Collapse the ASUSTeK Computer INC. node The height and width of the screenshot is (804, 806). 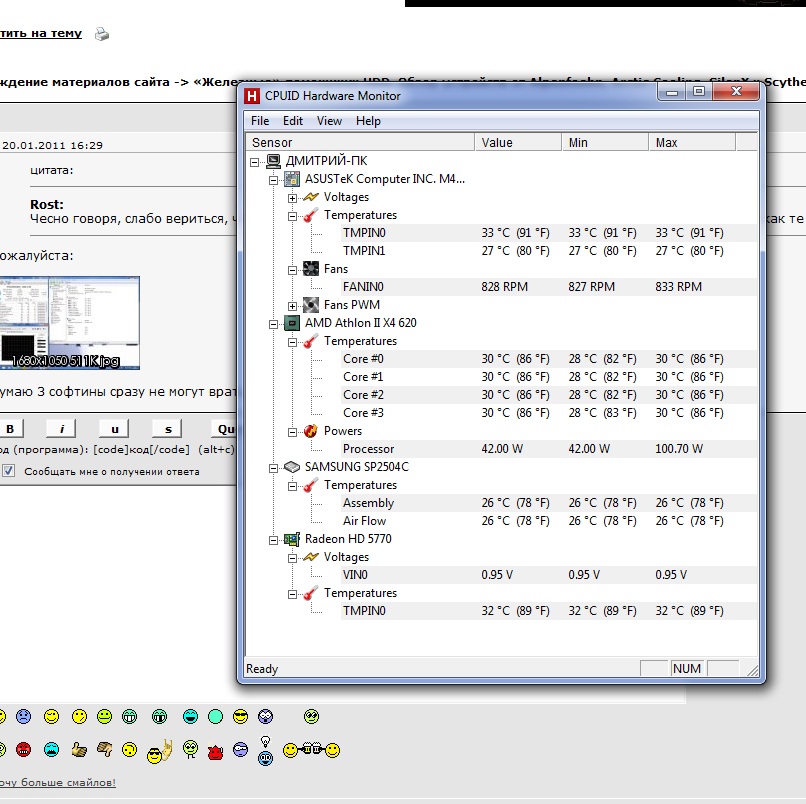(273, 180)
